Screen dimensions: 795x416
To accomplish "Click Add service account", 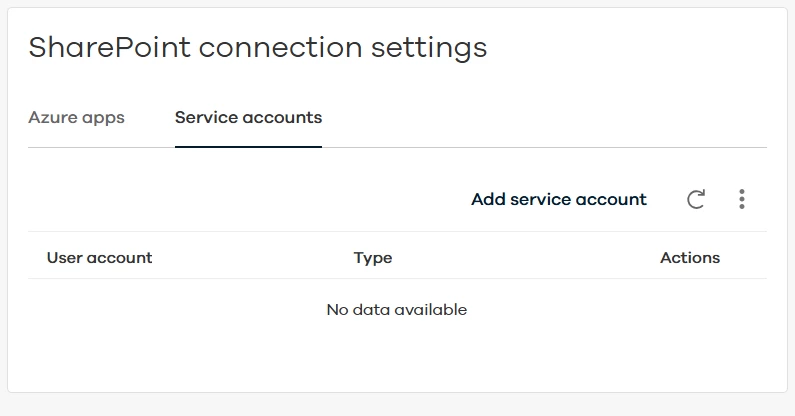I will [x=559, y=200].
